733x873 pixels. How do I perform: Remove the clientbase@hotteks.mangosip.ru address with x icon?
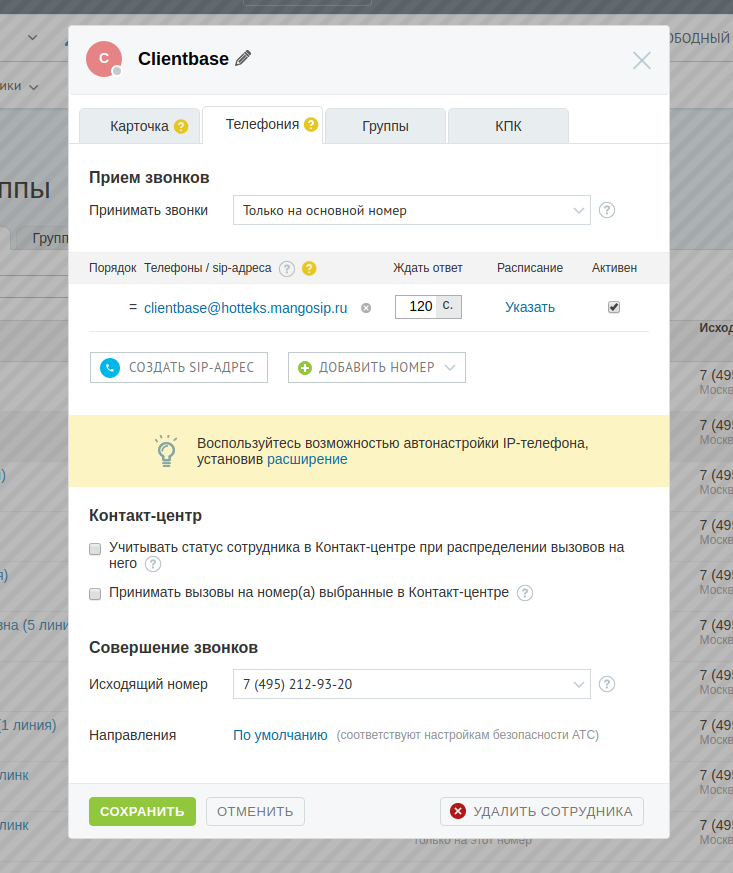pos(366,308)
